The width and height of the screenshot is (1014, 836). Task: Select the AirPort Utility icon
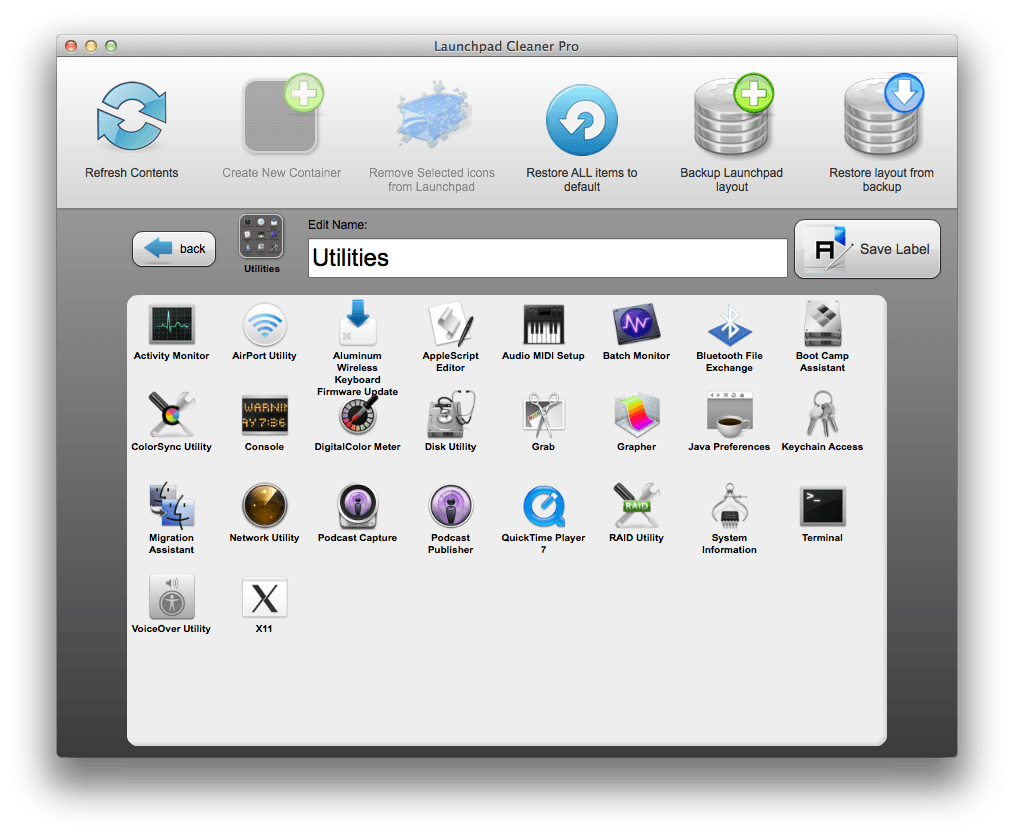coord(264,324)
